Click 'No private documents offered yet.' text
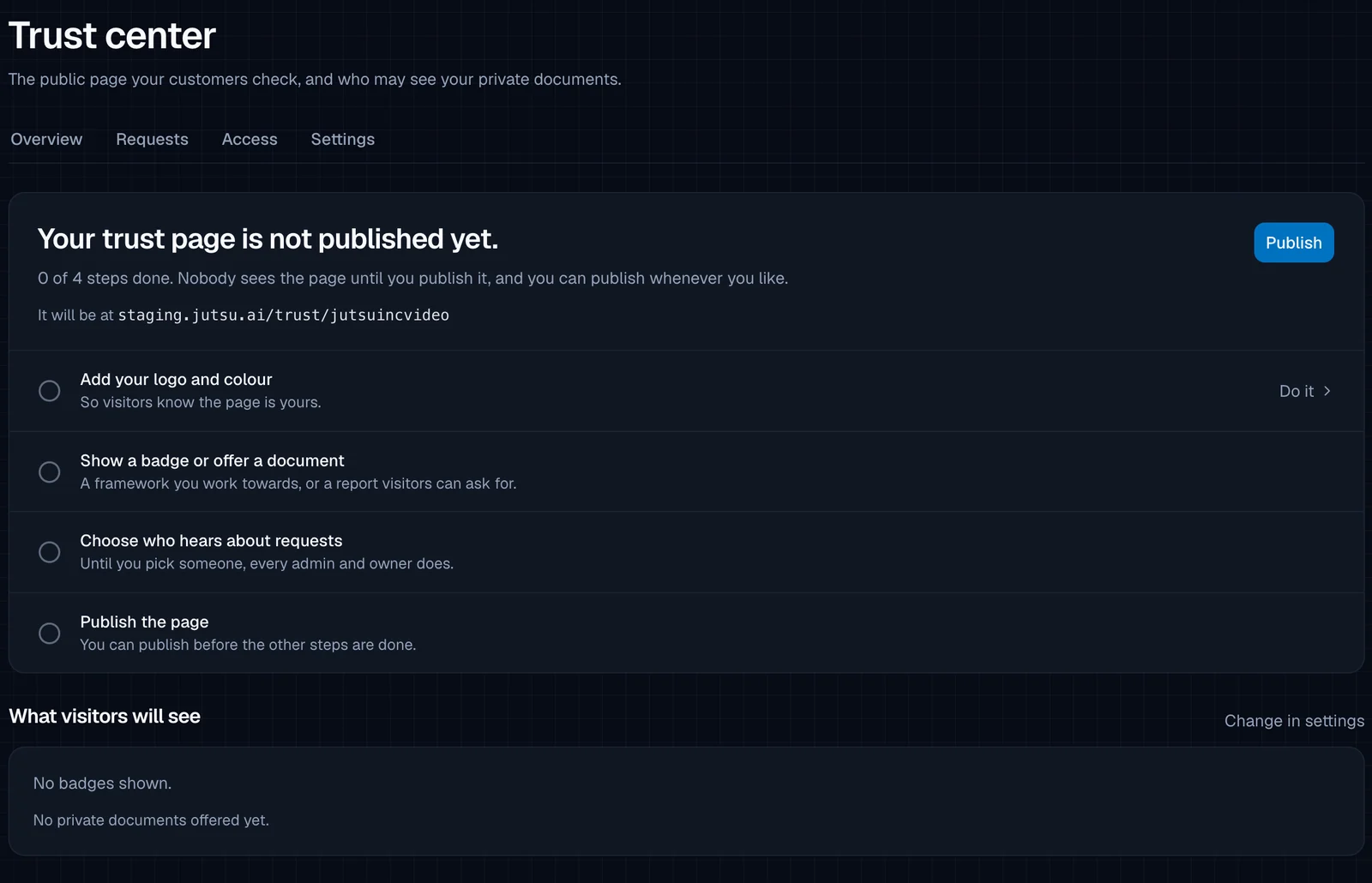The height and width of the screenshot is (883, 1372). click(151, 820)
